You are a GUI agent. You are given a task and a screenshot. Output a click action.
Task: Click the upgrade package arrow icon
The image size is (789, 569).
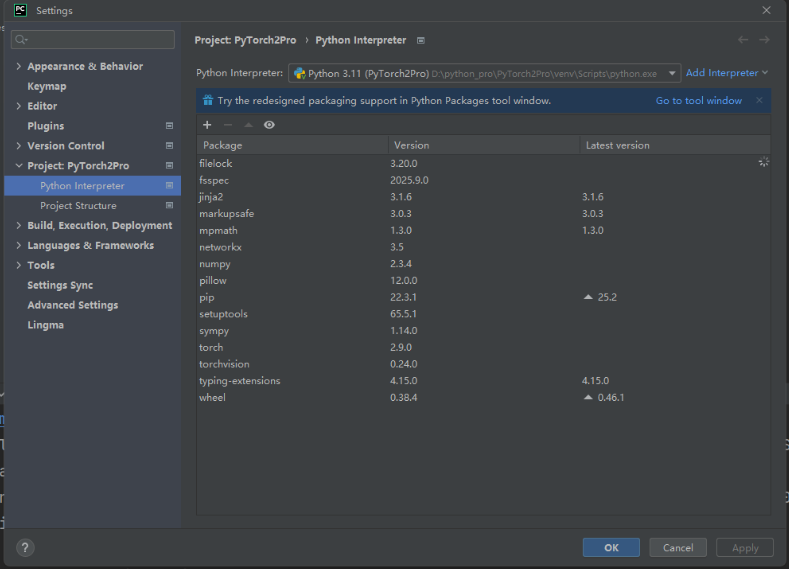point(249,125)
